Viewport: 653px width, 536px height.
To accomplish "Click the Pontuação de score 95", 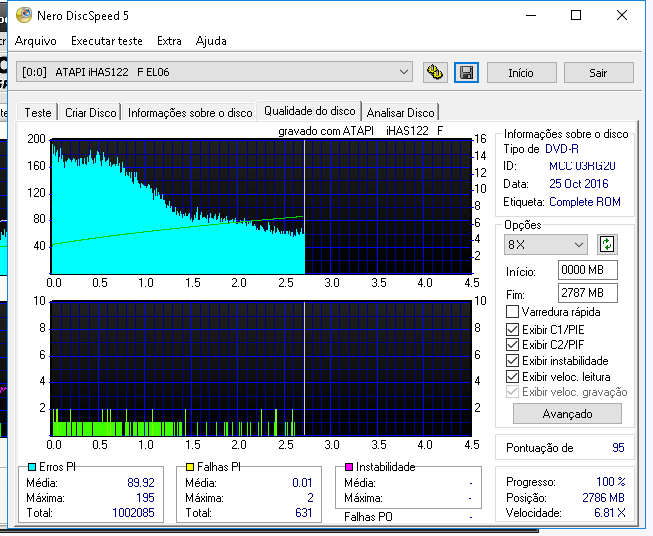I will click(x=618, y=447).
